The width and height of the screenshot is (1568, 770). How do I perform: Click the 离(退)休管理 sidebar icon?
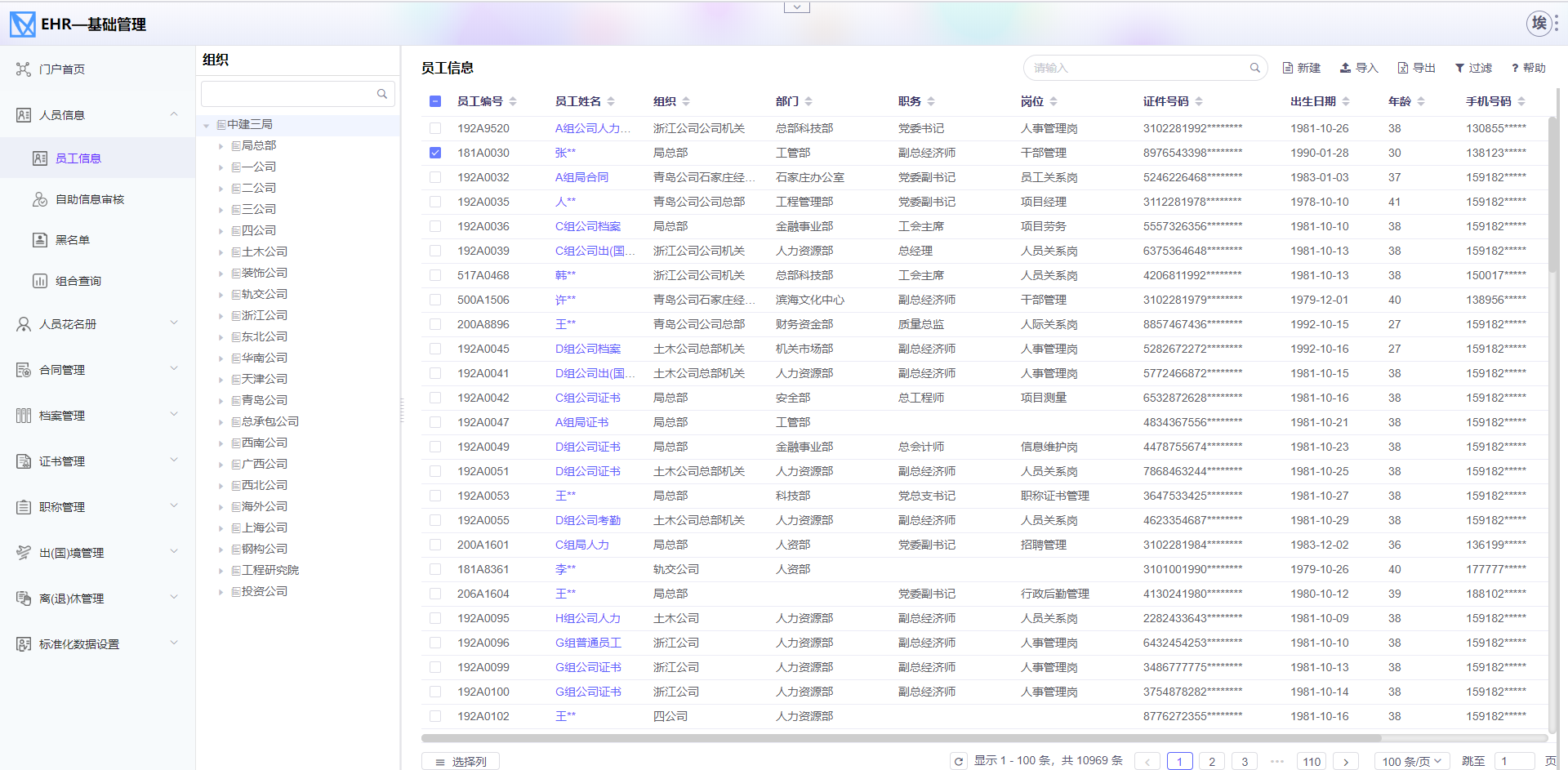pyautogui.click(x=24, y=599)
